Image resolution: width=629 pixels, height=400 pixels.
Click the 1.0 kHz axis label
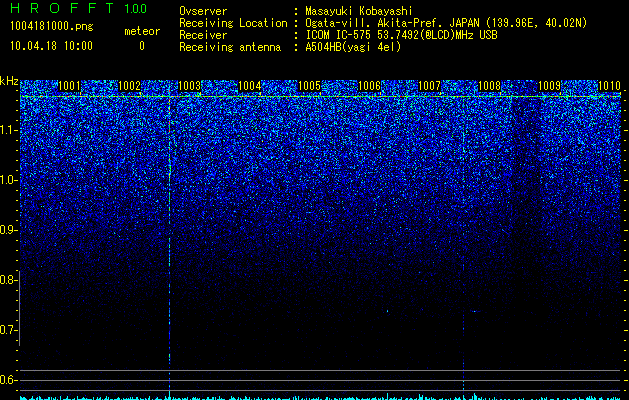click(8, 180)
